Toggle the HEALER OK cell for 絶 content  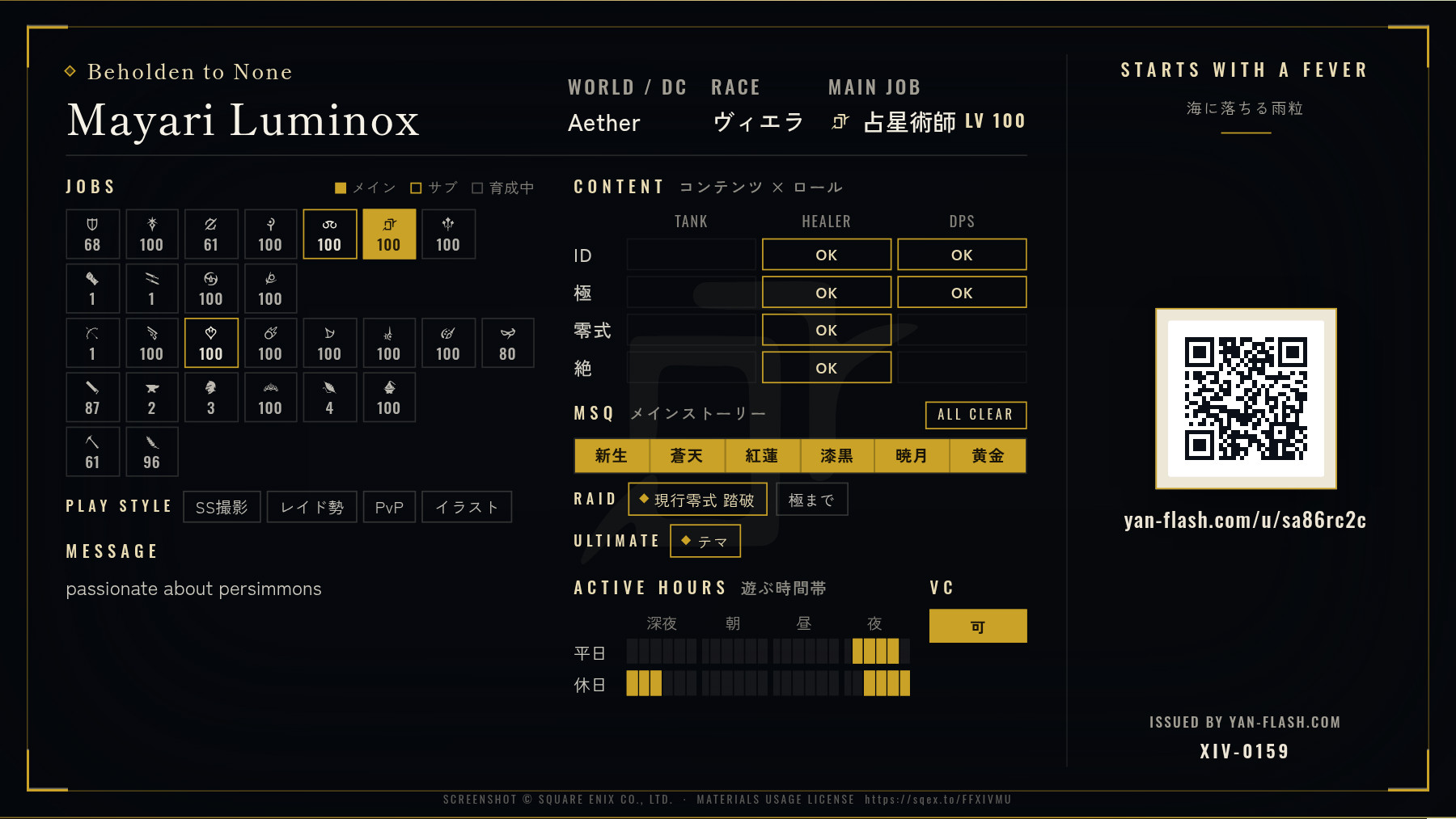pyautogui.click(x=827, y=368)
